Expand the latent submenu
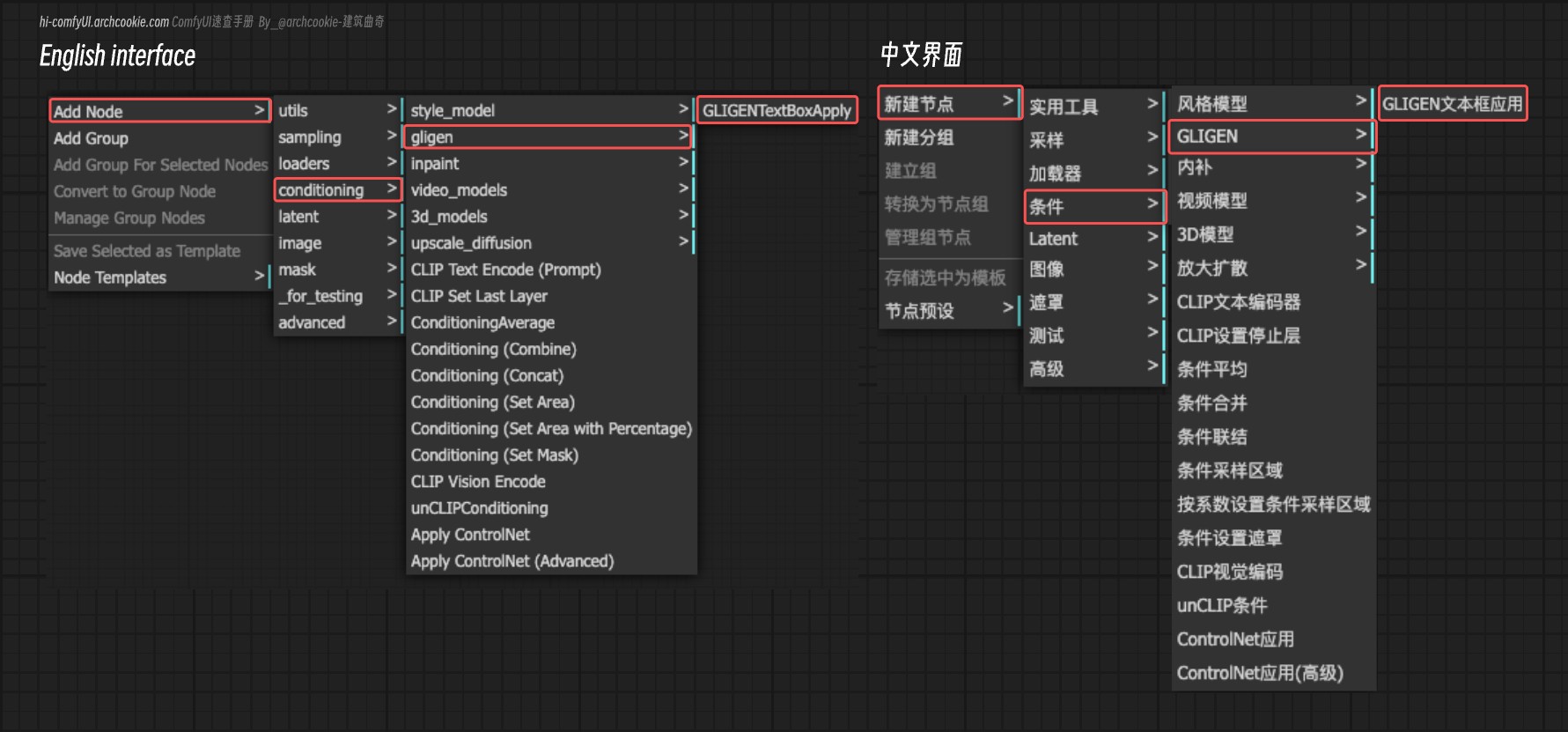1568x732 pixels. click(x=338, y=216)
